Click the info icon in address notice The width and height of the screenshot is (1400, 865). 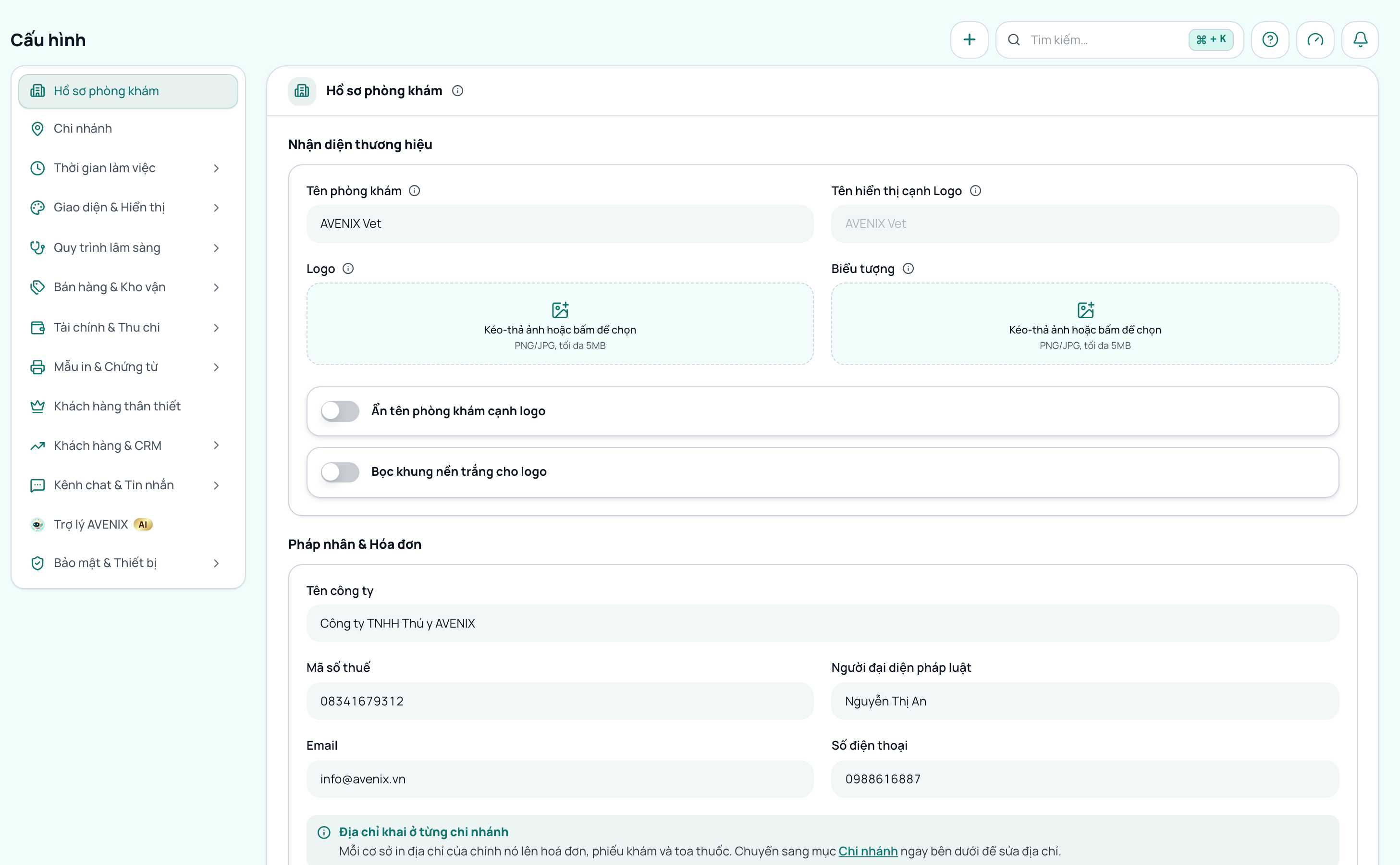pyautogui.click(x=324, y=832)
